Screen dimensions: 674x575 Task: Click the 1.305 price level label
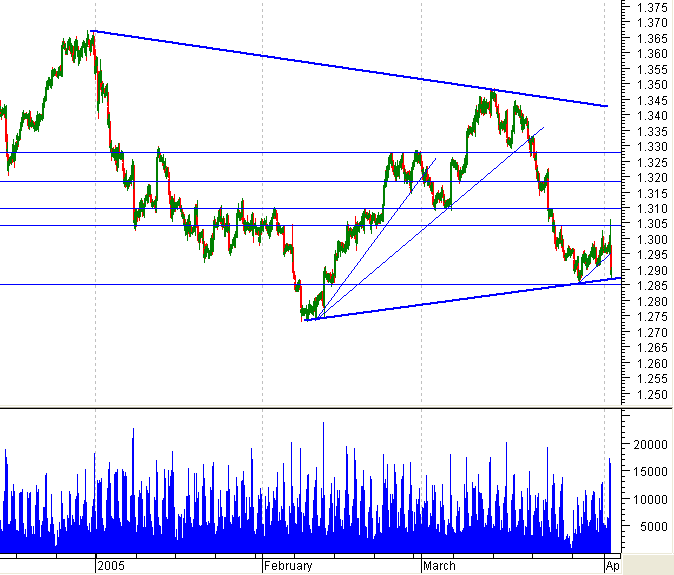click(652, 223)
